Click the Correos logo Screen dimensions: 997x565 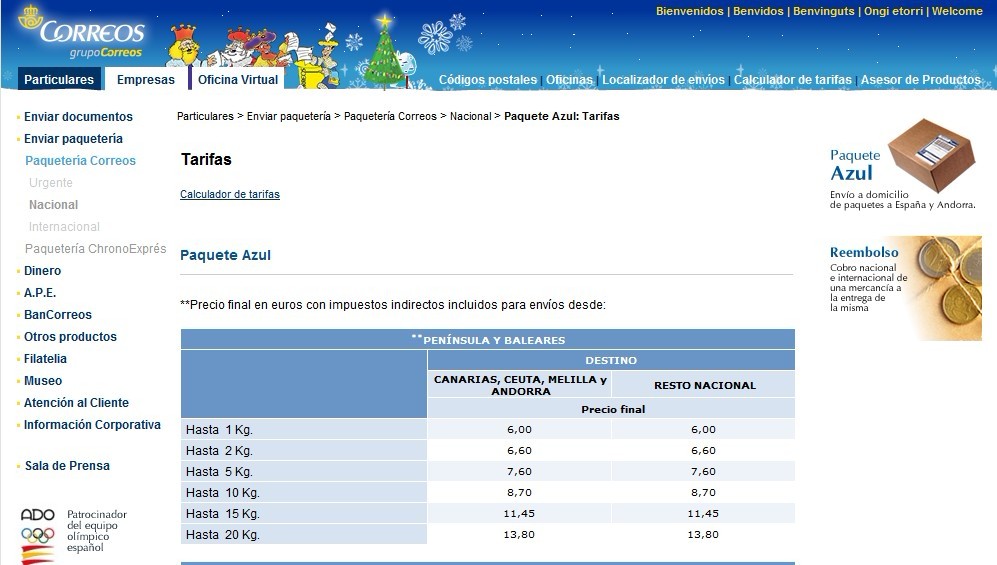coord(81,32)
